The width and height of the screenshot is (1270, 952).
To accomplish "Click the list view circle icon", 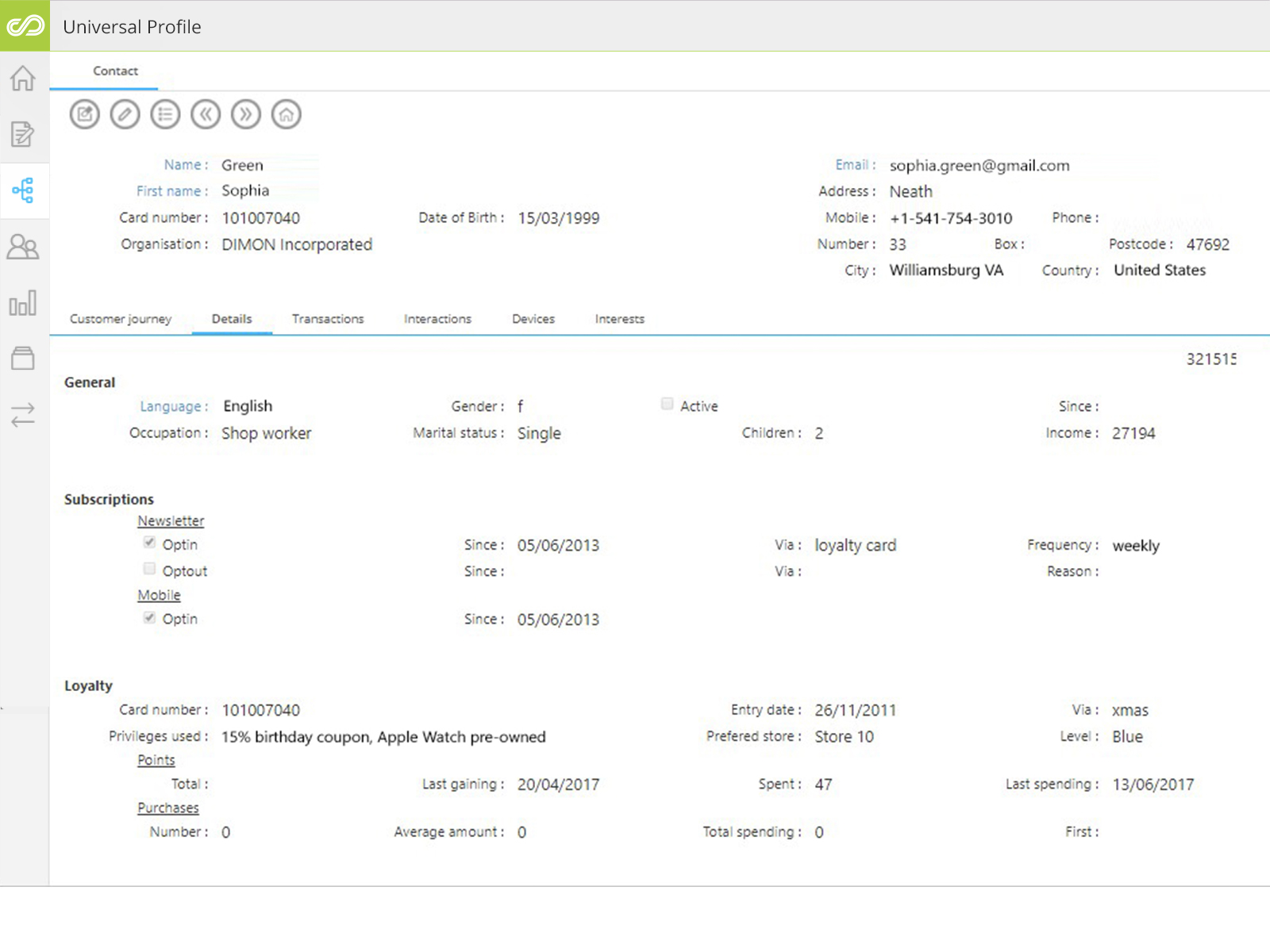I will click(x=165, y=115).
